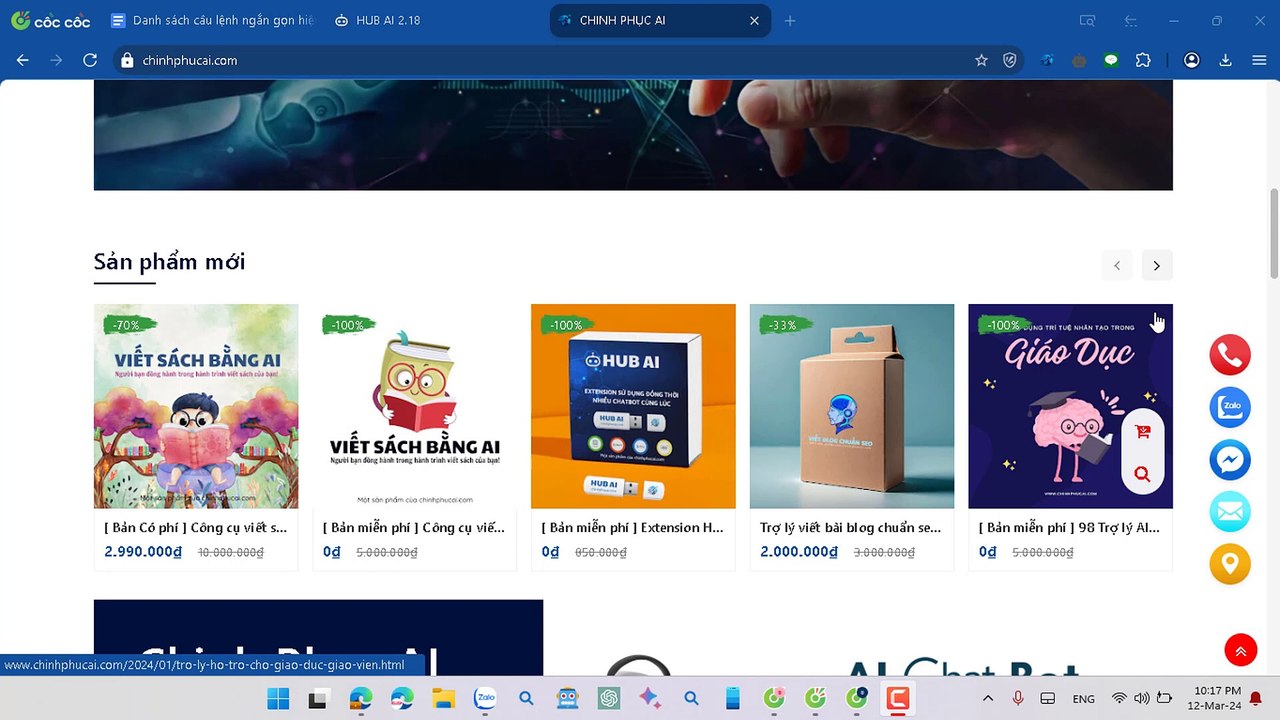Image resolution: width=1280 pixels, height=720 pixels.
Task: Open the Zalo app in the taskbar
Action: tap(485, 698)
